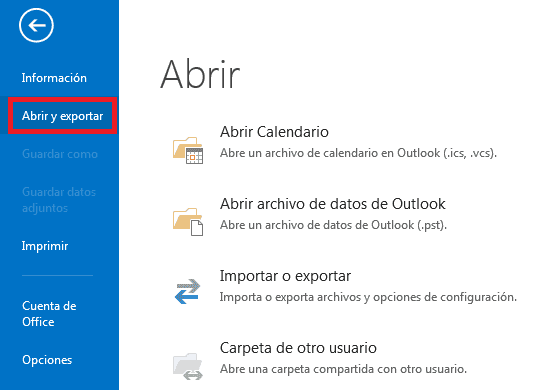Click the 'Importa o exporta archivos' description

[x=368, y=297]
